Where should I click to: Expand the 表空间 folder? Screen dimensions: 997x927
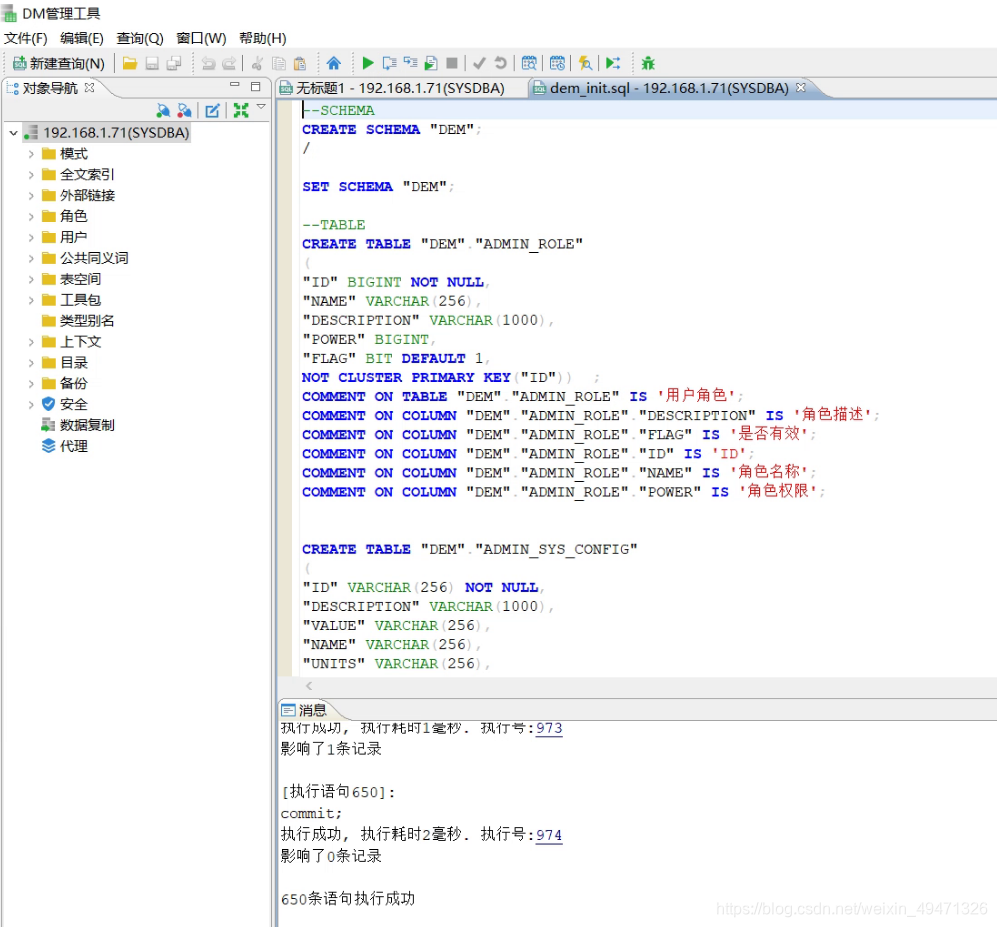point(31,279)
